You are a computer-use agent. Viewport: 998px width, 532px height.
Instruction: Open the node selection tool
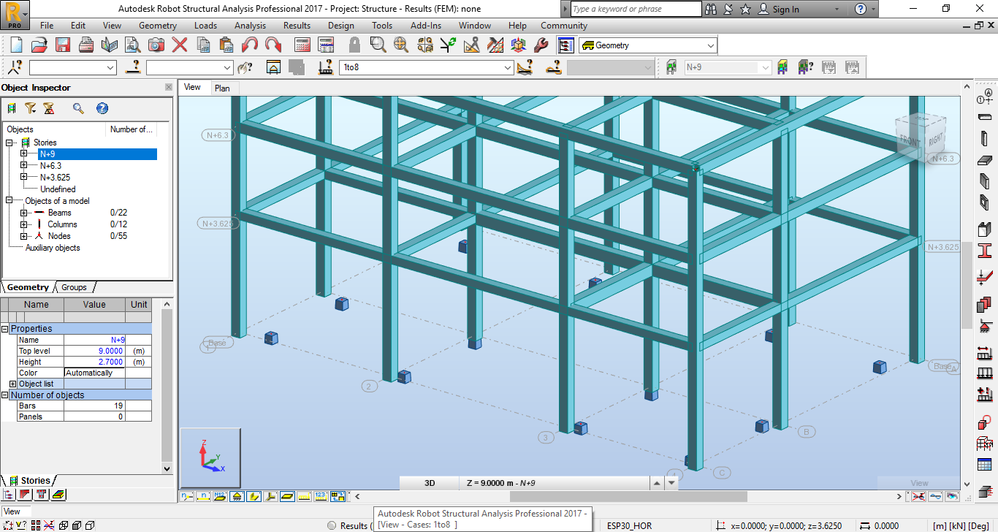click(x=15, y=67)
